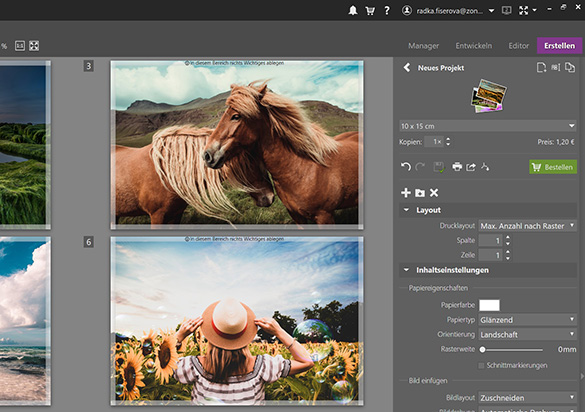
Task: Open the Papiertyp Glänzend dropdown
Action: point(528,320)
